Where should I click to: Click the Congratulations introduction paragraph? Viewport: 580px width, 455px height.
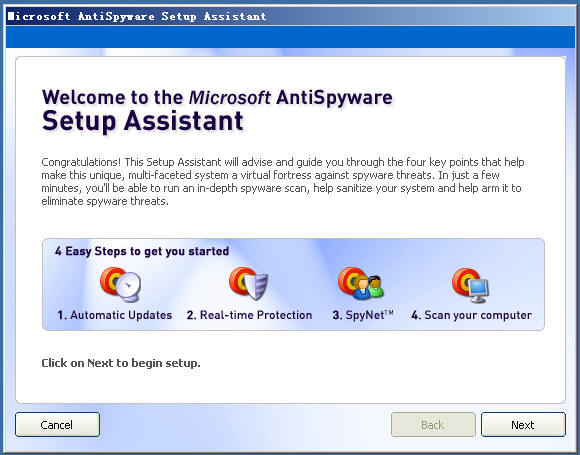click(x=283, y=182)
